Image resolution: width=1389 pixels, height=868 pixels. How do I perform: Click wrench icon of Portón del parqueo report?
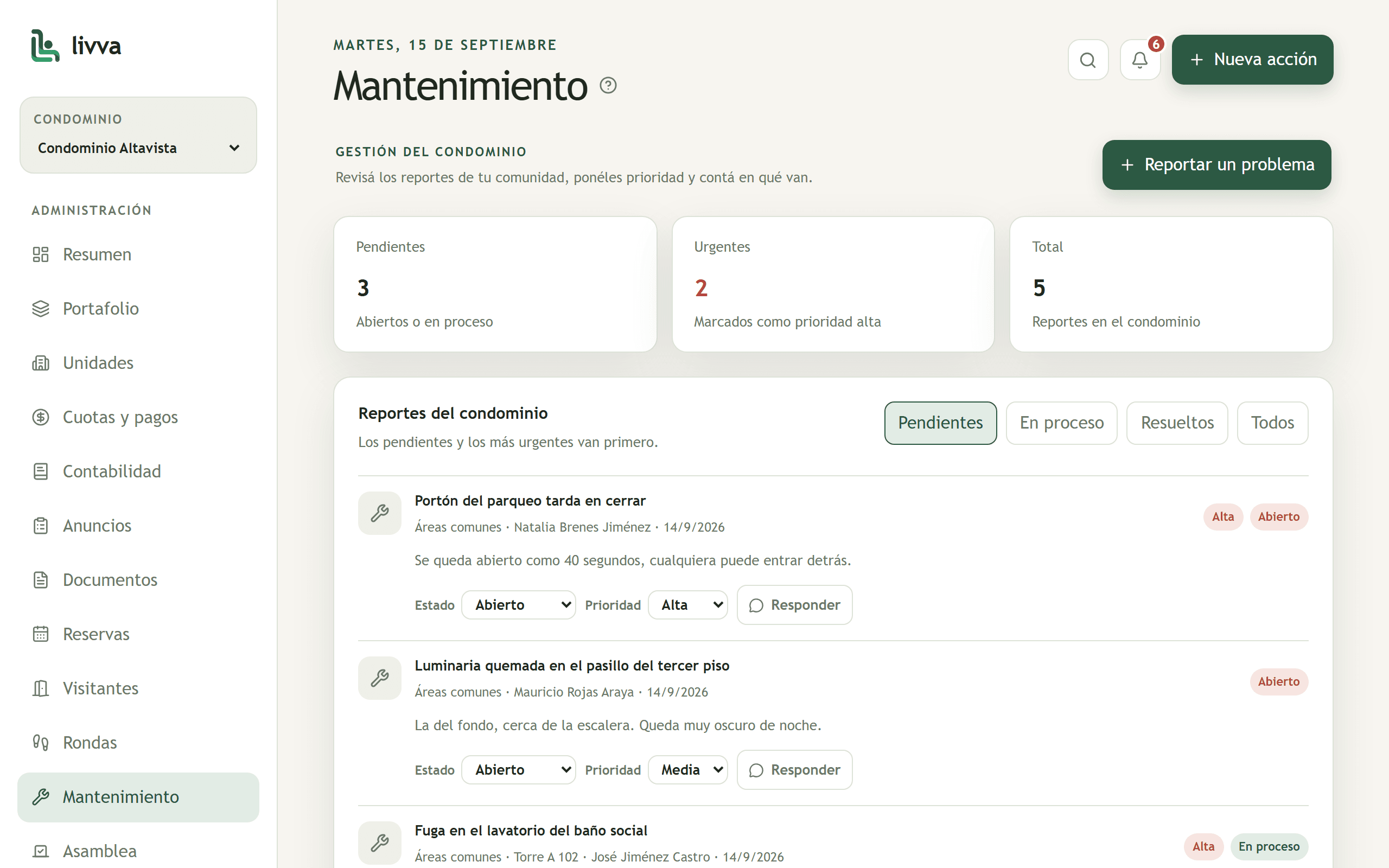click(379, 513)
